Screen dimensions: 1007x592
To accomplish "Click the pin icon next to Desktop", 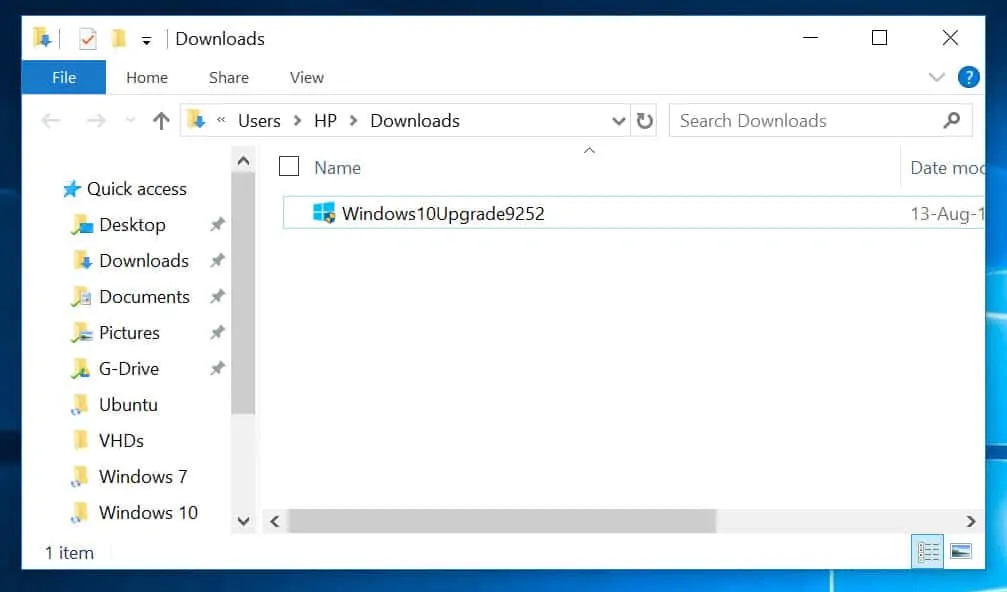I will click(x=218, y=224).
